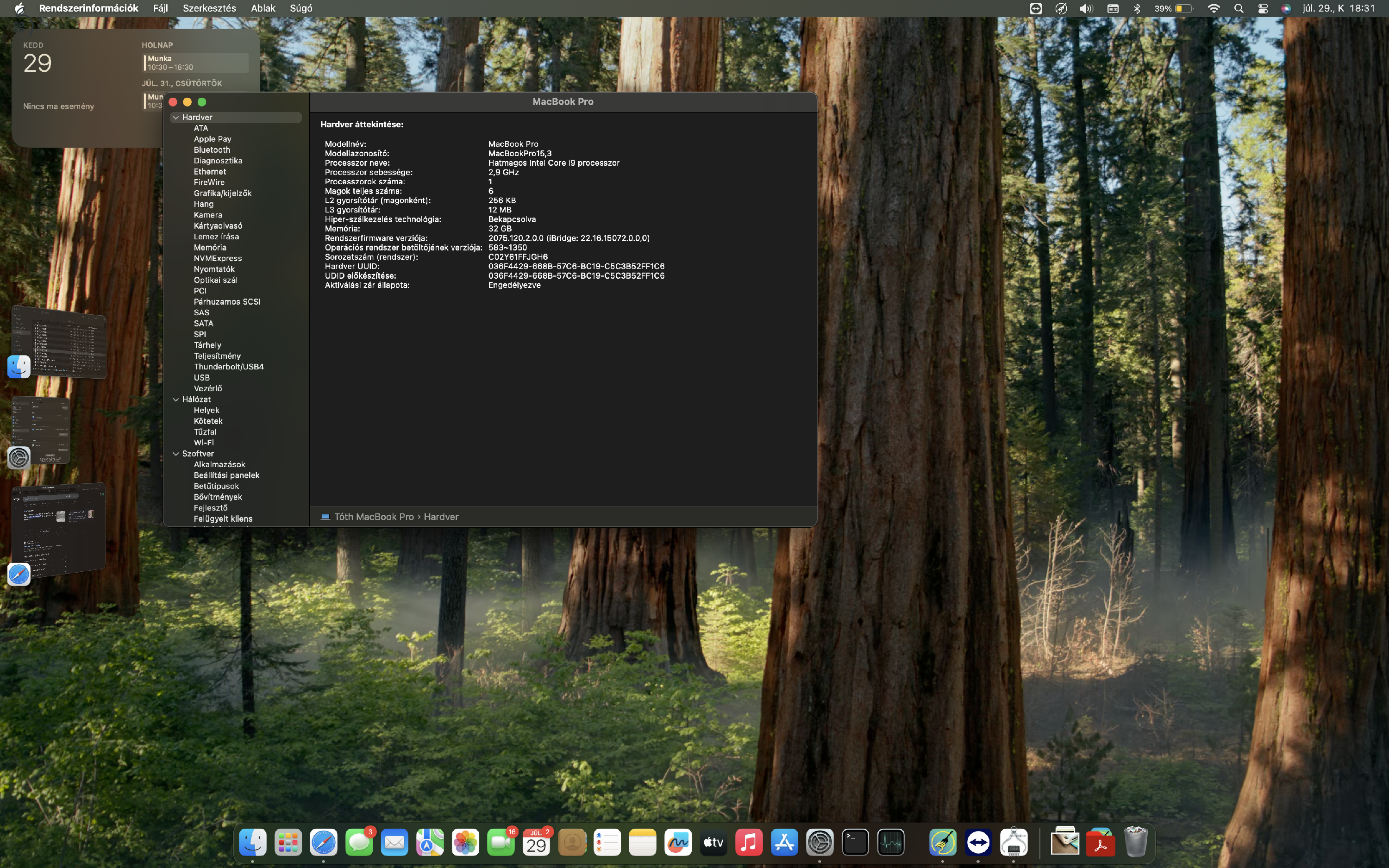Open the Ablak menu

tap(263, 9)
